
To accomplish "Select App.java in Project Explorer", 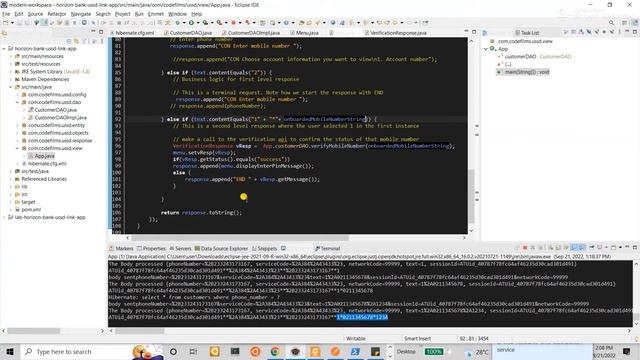I will 44,156.
